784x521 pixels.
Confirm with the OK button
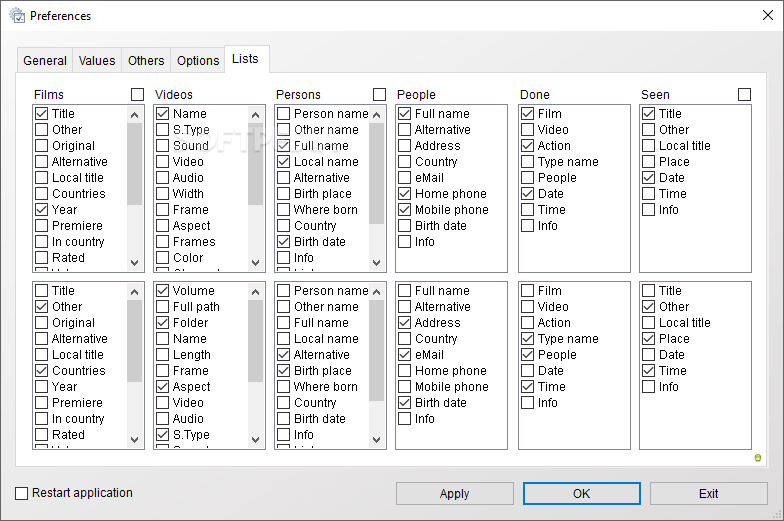[x=582, y=494]
